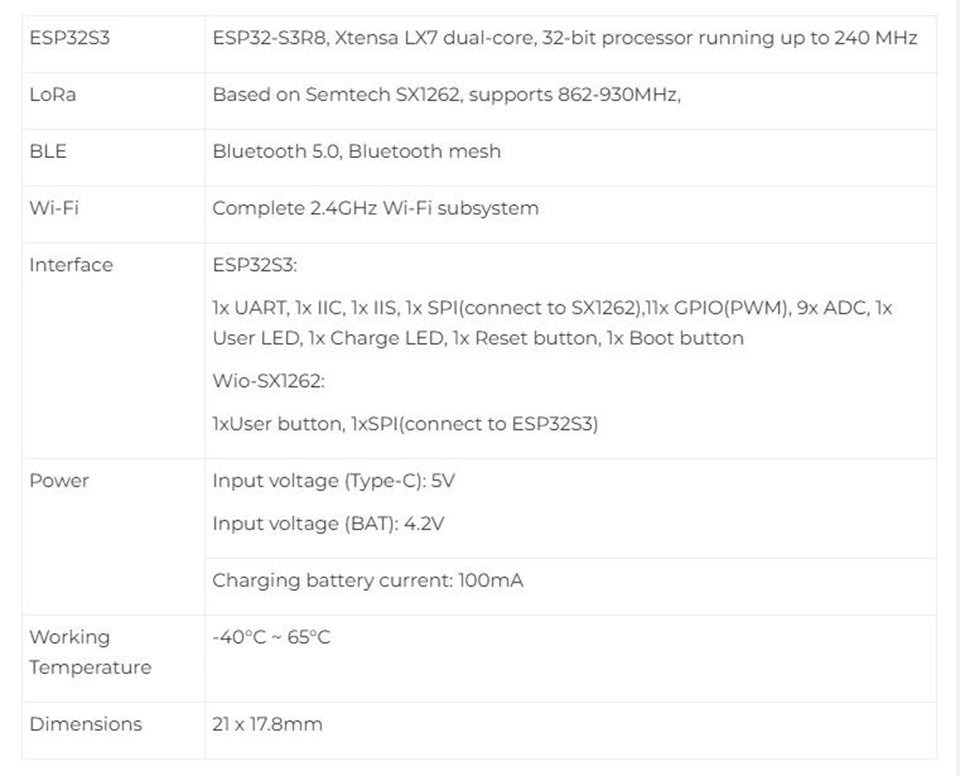Click the Charging battery current value
The width and height of the screenshot is (960, 776).
click(368, 581)
